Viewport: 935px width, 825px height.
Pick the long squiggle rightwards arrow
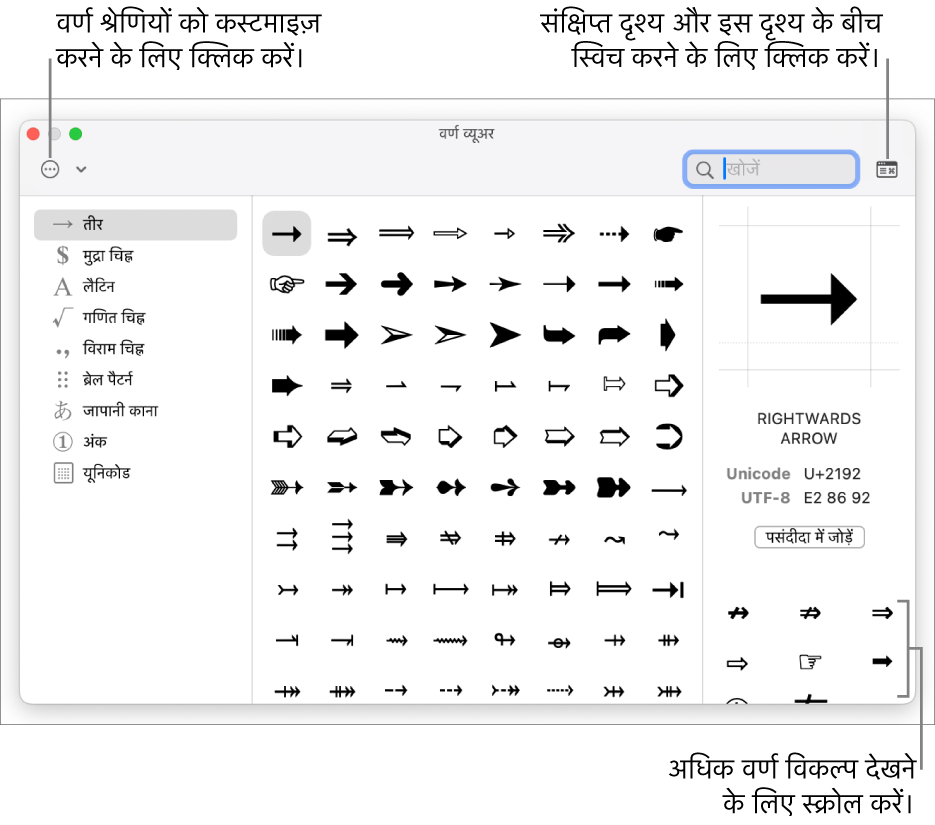click(x=450, y=640)
